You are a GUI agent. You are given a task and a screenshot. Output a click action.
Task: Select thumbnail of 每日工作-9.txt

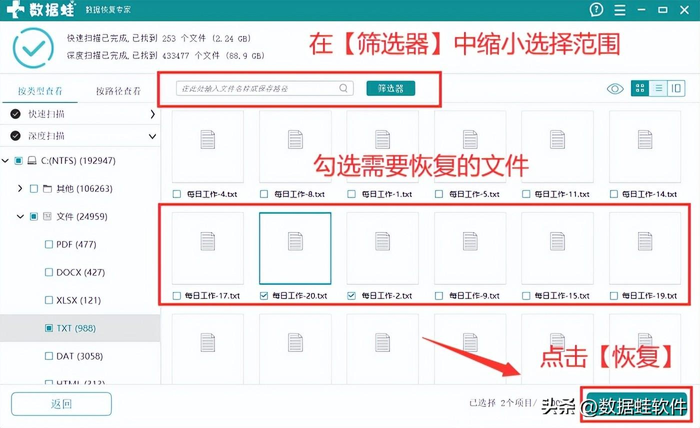(x=470, y=248)
